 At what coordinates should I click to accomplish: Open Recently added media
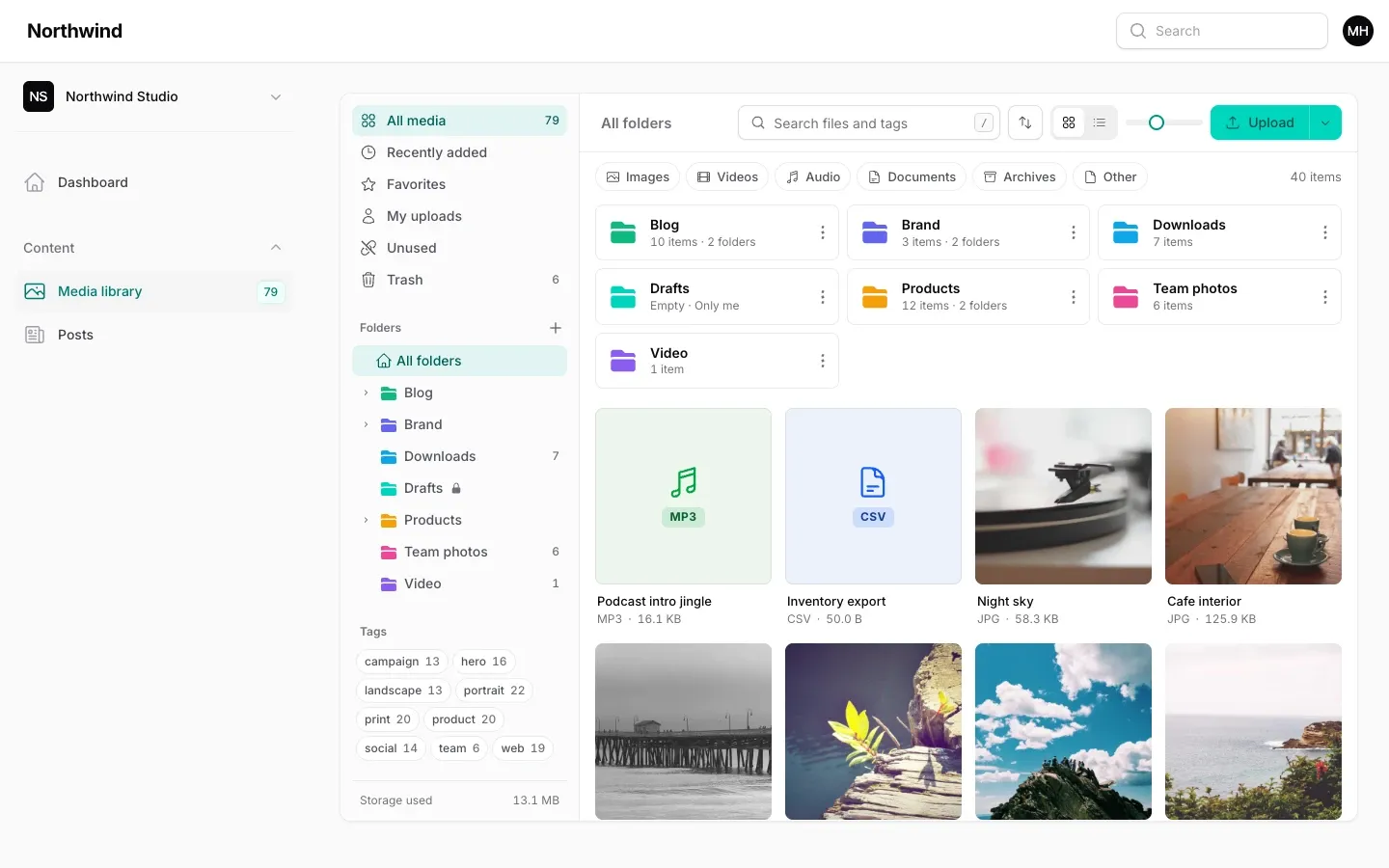459,152
